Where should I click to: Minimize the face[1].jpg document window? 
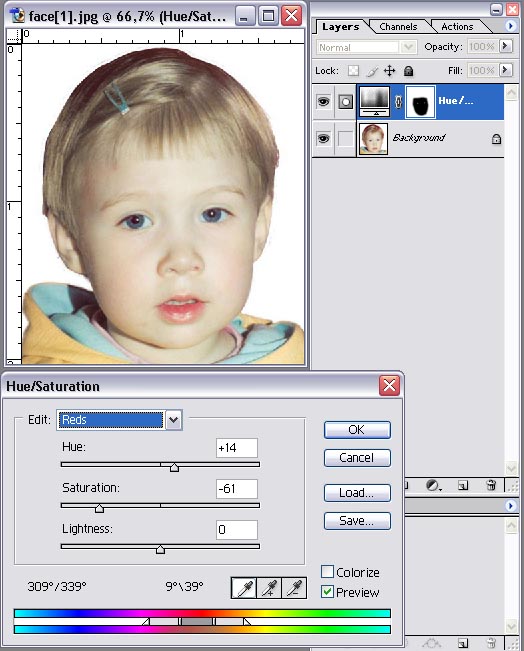point(245,16)
